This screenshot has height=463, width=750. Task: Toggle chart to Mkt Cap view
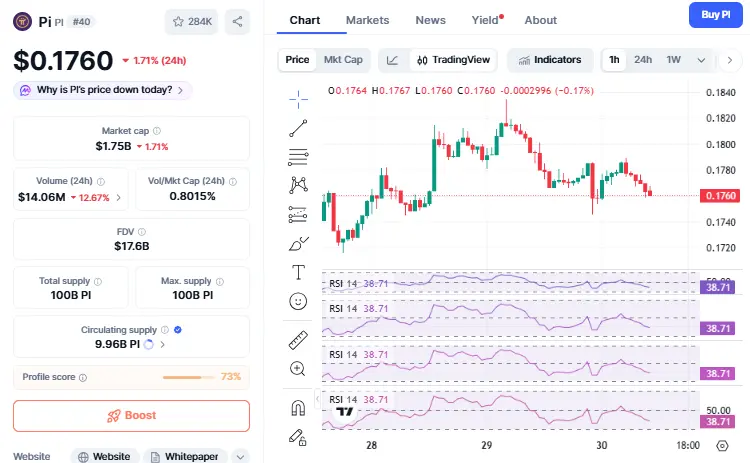(343, 60)
